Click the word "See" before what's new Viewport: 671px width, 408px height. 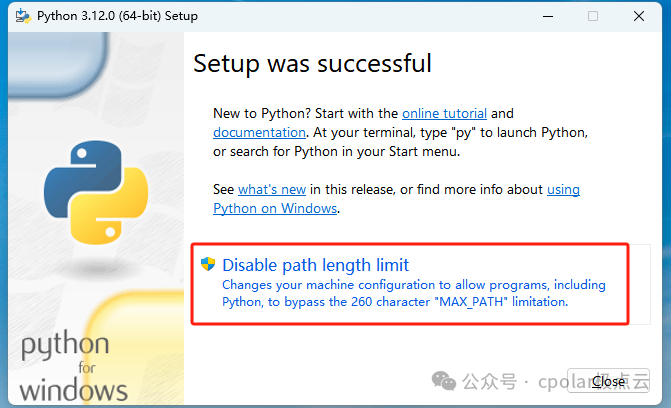(224, 189)
